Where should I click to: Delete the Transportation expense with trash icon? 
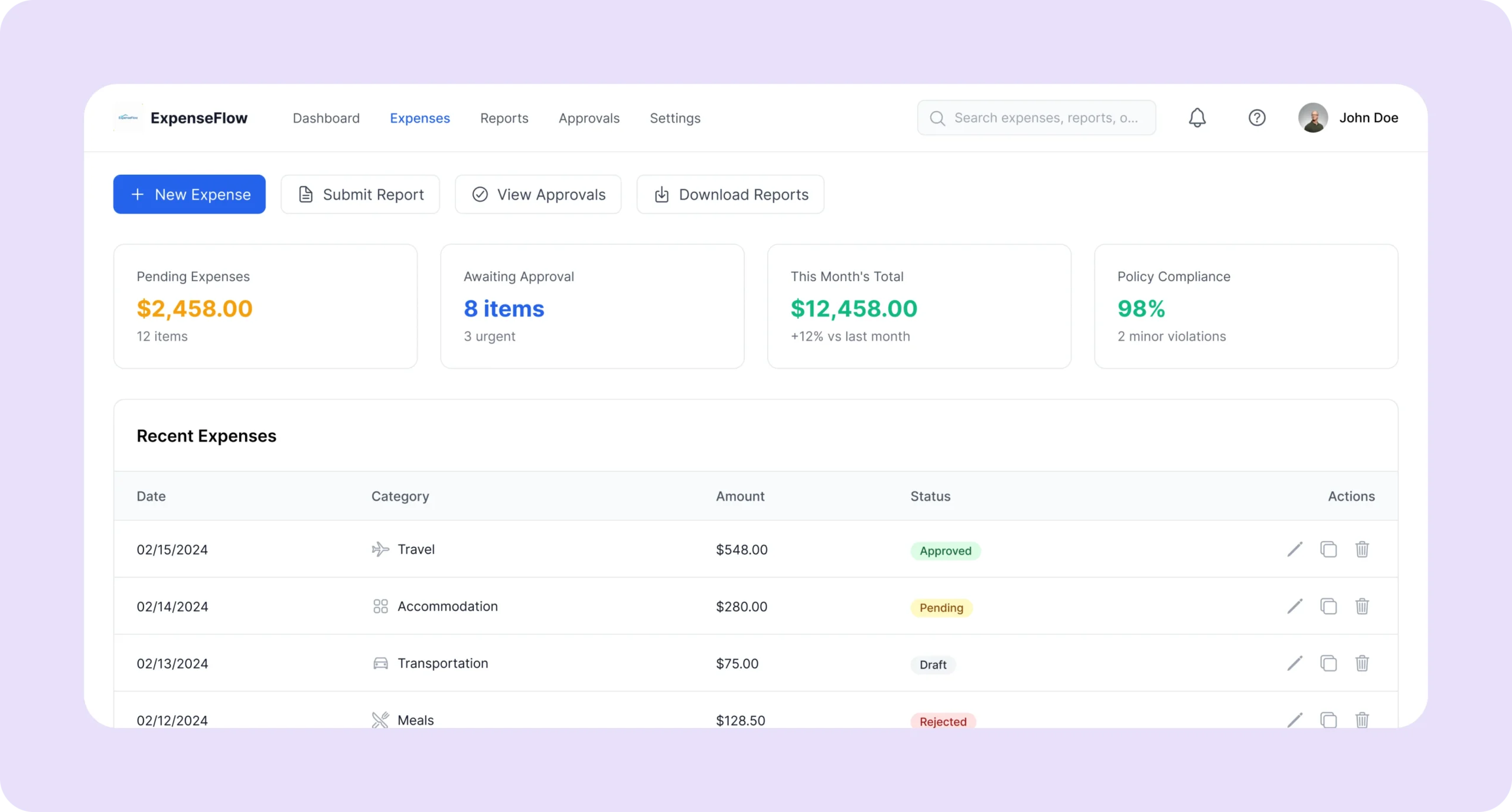[1362, 663]
